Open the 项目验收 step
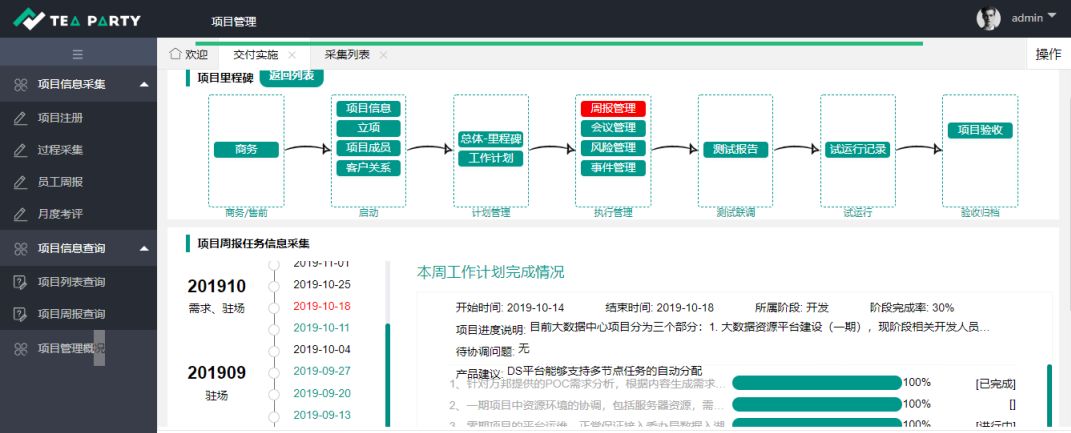The width and height of the screenshot is (1071, 433). coord(979,130)
